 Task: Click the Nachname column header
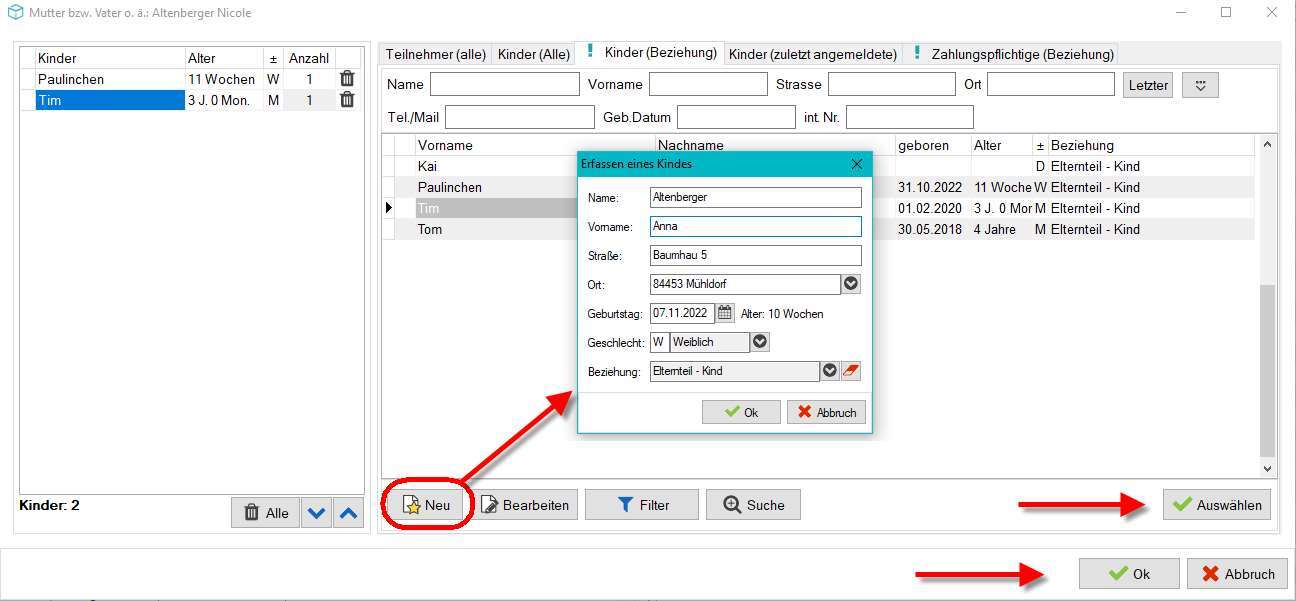pos(775,145)
